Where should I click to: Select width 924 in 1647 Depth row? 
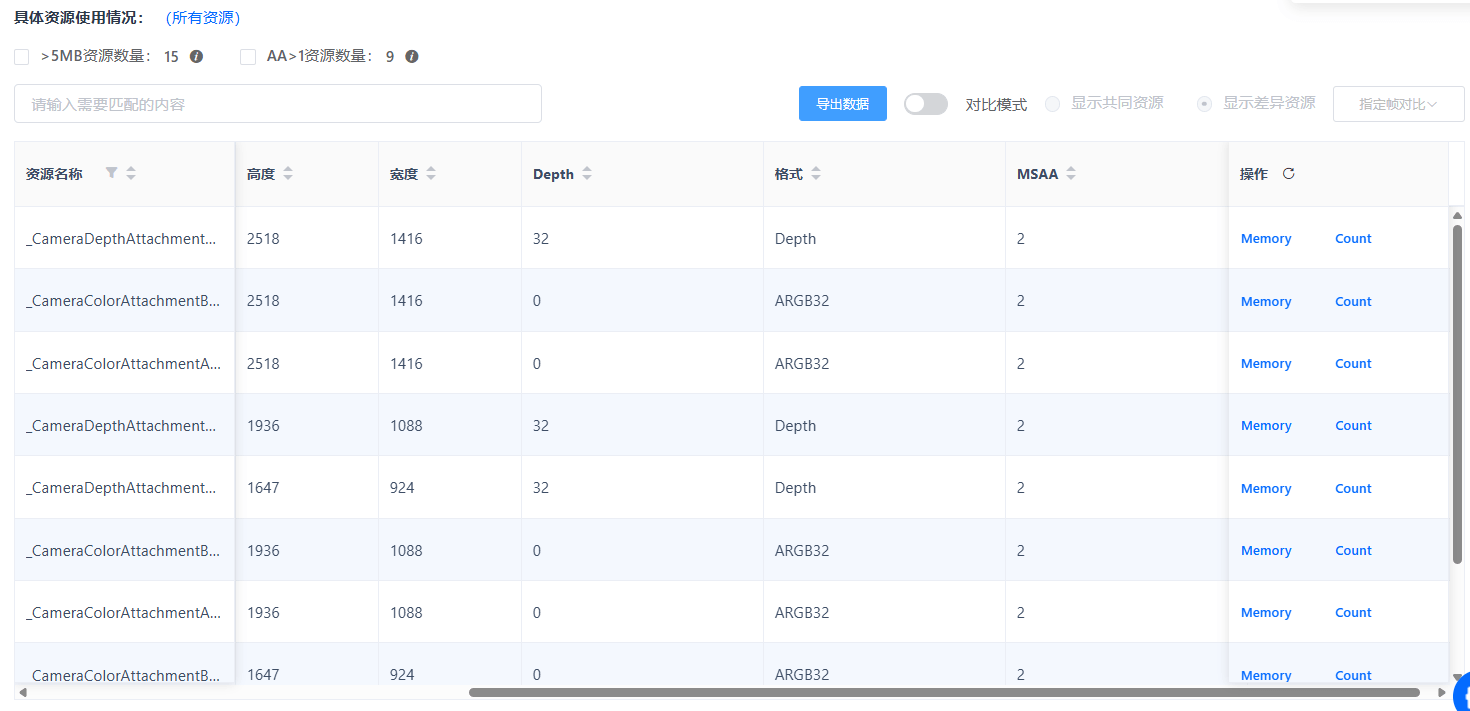pyautogui.click(x=402, y=488)
